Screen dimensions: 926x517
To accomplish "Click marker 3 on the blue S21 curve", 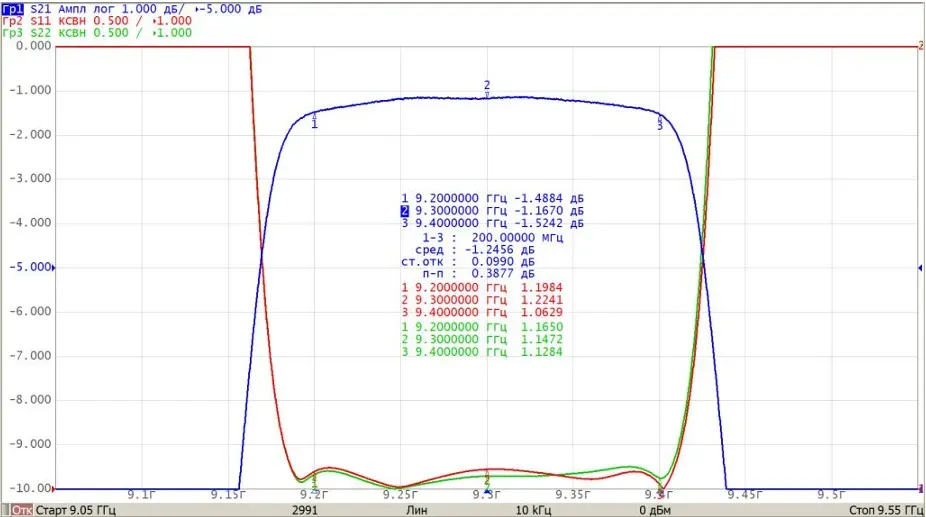I will (660, 122).
